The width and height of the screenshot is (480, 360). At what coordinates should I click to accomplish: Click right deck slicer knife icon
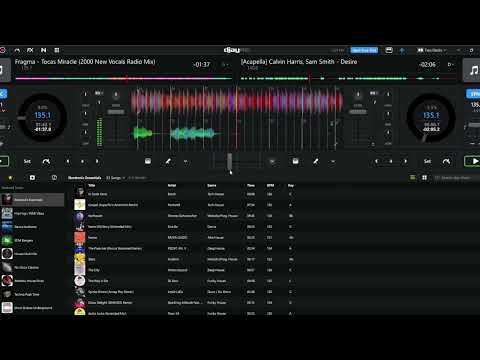[315, 161]
